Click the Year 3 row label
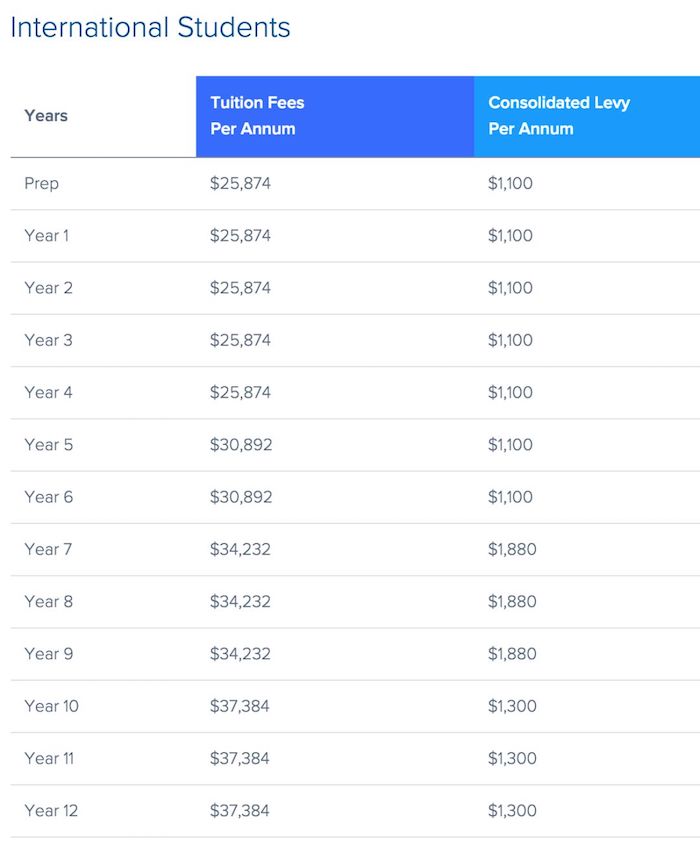700x846 pixels. tap(48, 340)
